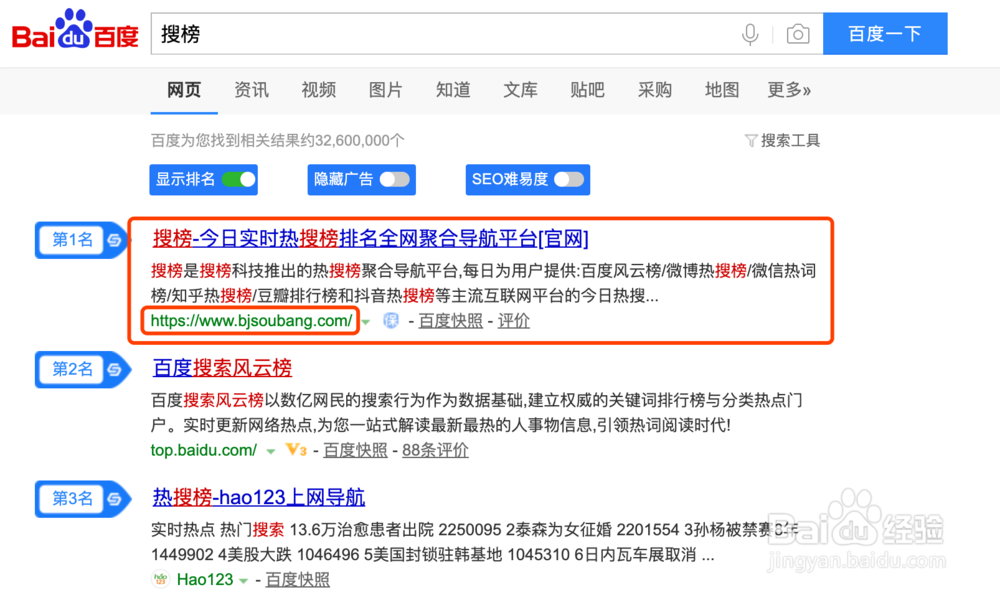
Task: Open 百度搜索风云榜 result title
Action: coord(222,368)
